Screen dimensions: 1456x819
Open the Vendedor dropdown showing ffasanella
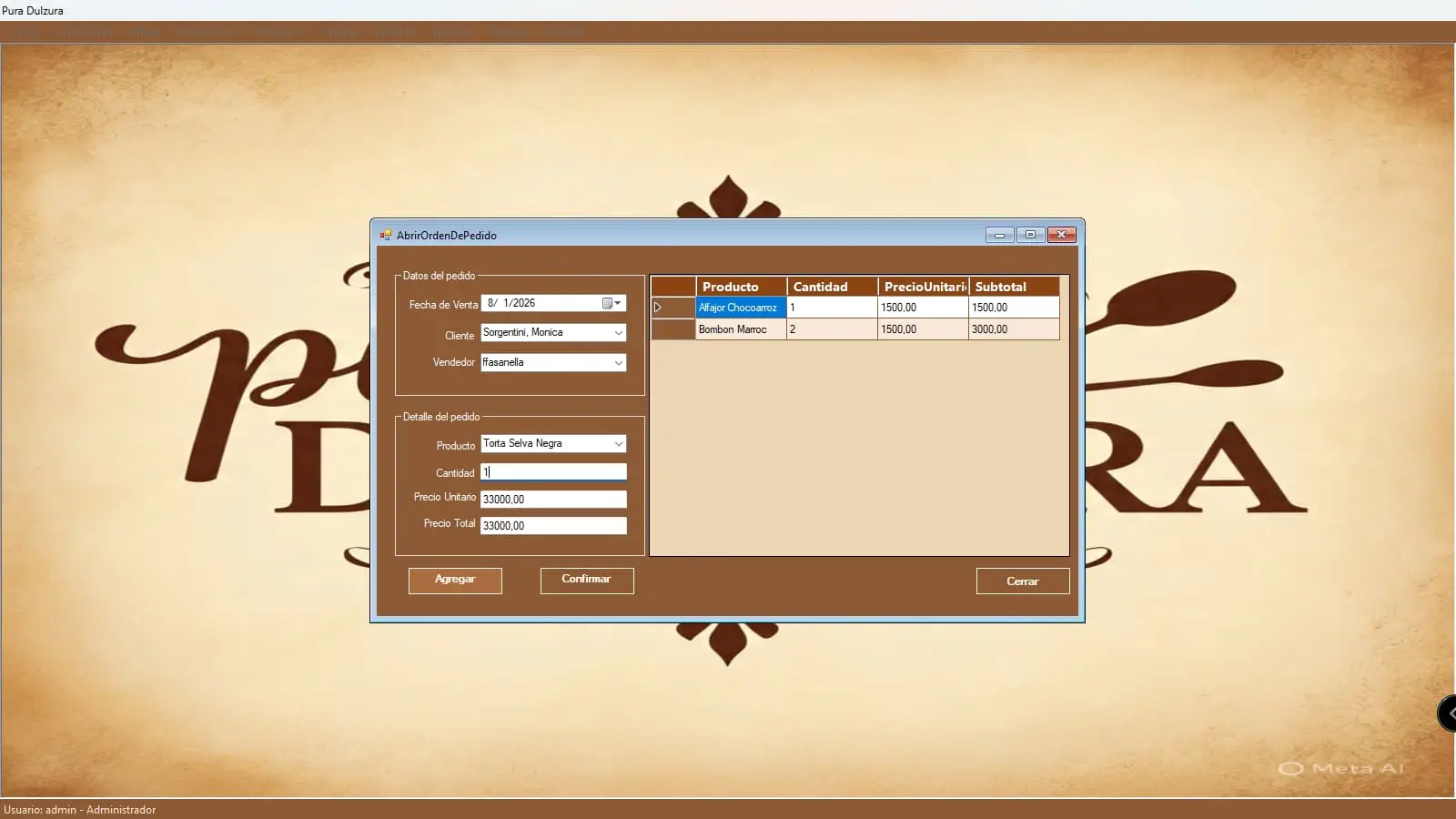click(619, 362)
